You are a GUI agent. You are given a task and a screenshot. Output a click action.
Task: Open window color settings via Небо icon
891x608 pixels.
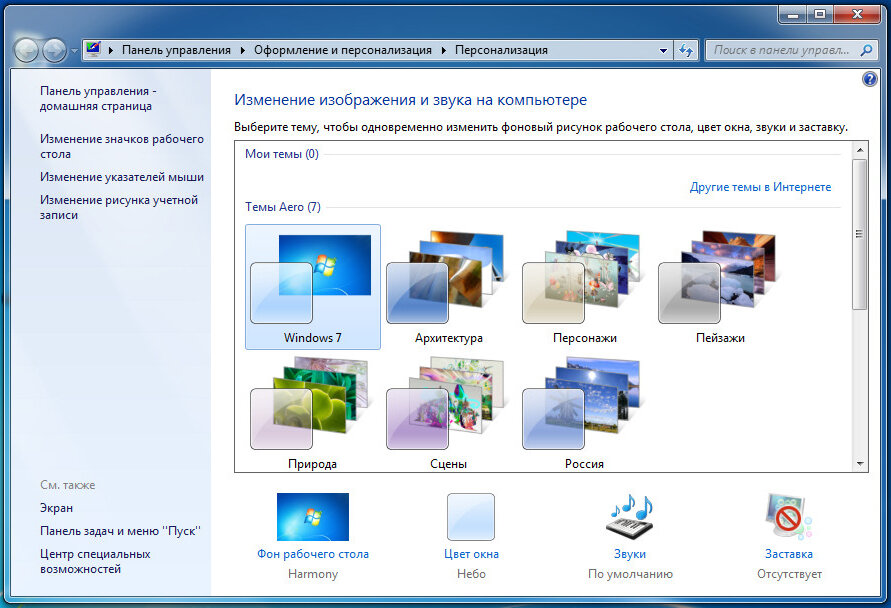tap(470, 516)
